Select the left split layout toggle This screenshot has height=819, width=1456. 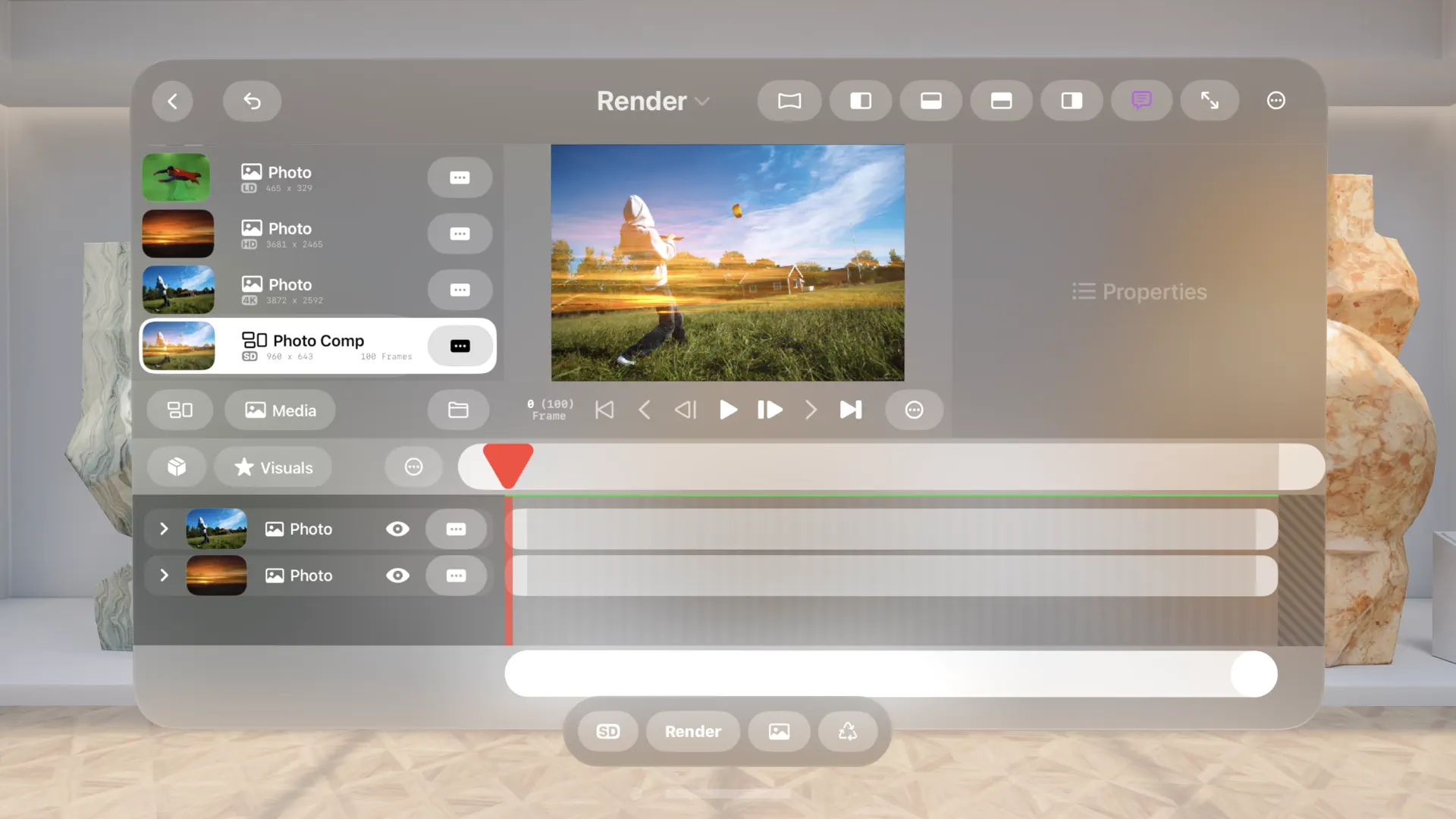860,100
